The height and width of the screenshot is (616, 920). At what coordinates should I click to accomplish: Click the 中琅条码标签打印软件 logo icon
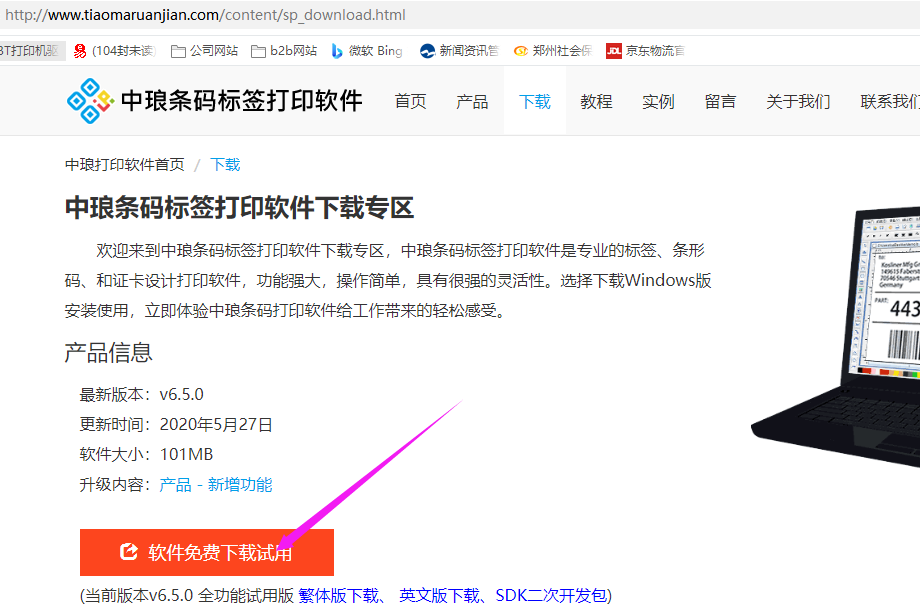(88, 102)
